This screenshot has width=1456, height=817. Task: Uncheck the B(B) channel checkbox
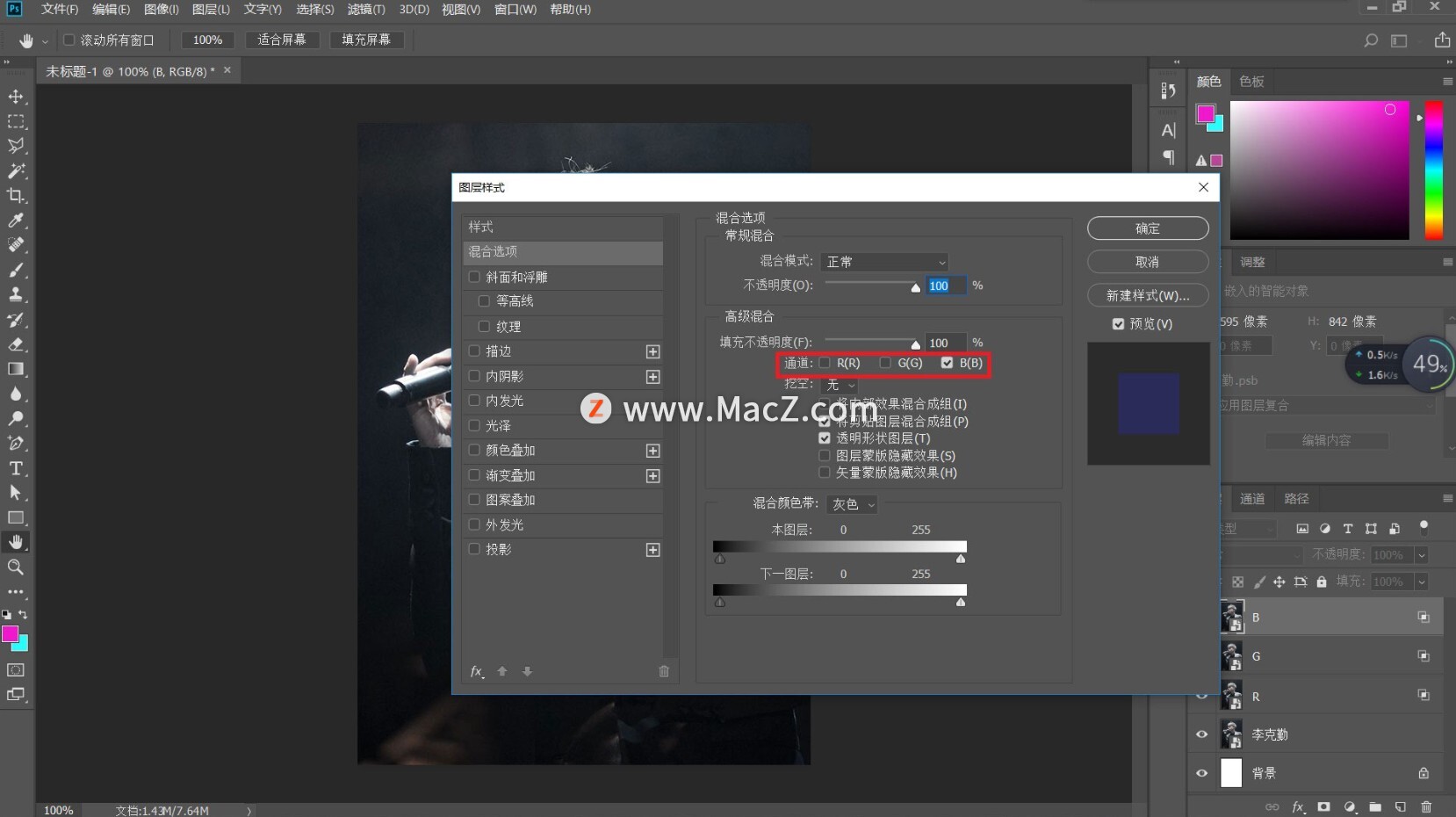[x=947, y=363]
